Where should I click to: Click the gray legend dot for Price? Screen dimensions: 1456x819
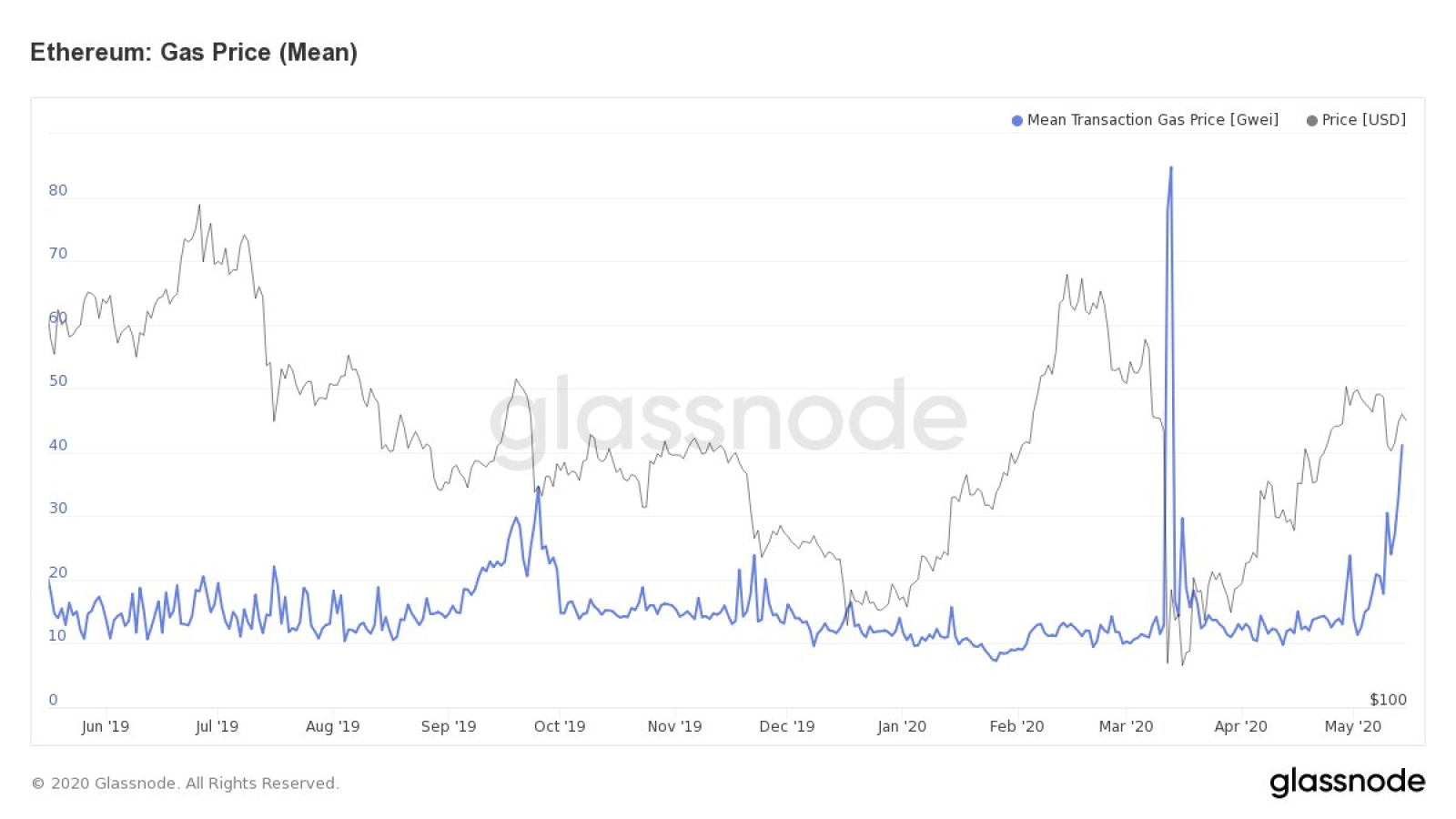coord(1311,121)
